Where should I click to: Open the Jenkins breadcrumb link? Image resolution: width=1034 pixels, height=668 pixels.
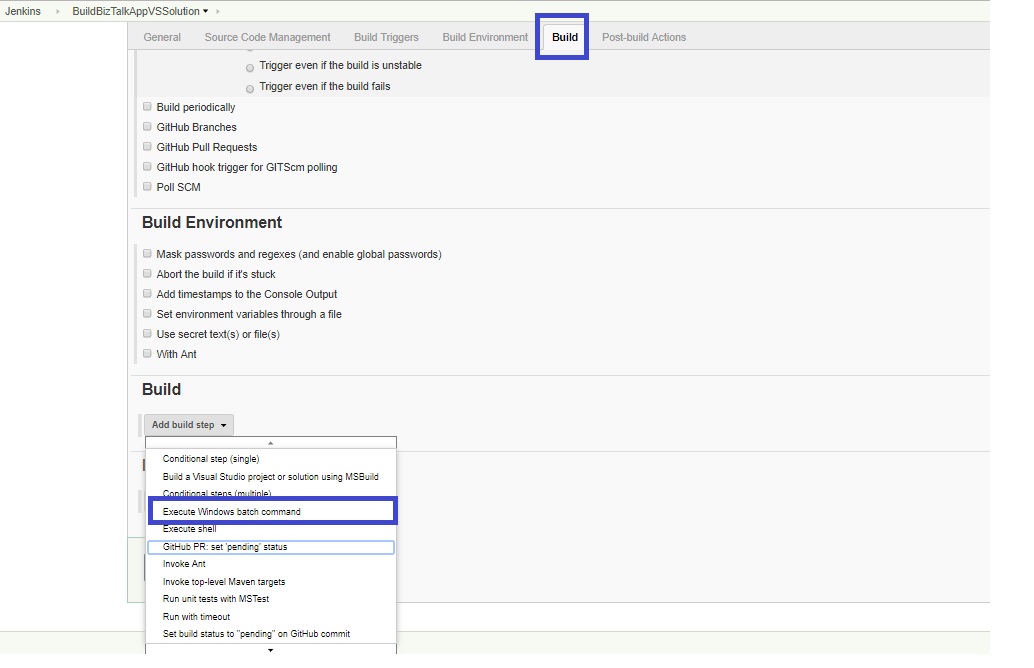click(22, 11)
